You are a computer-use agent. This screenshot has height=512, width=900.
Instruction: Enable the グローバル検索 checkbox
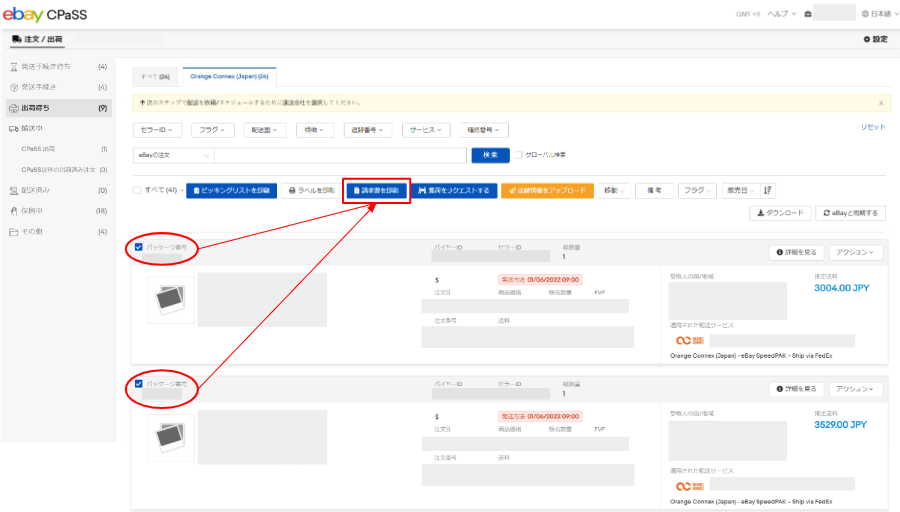coord(519,155)
